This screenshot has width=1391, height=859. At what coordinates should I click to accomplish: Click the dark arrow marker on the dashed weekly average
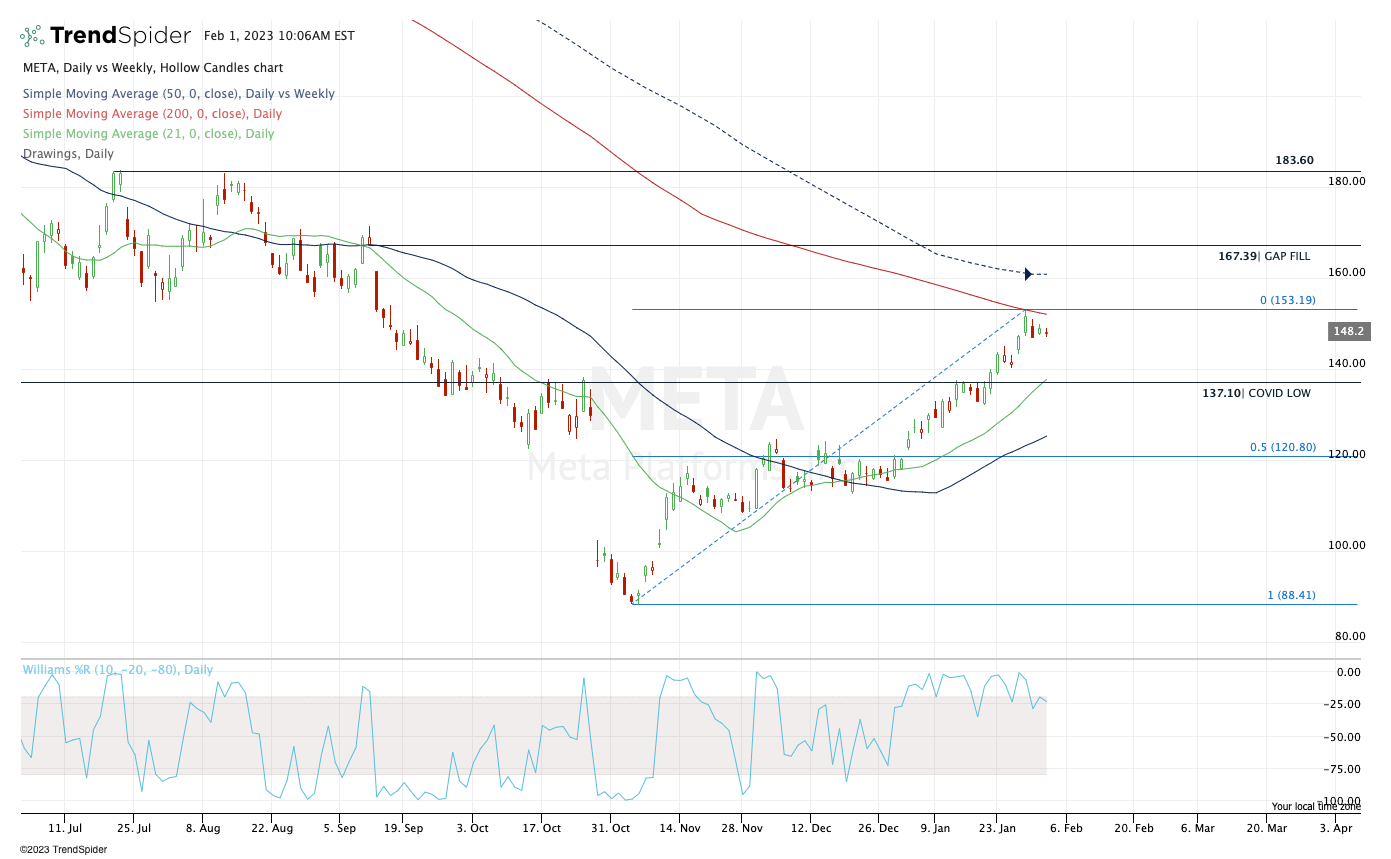pyautogui.click(x=1028, y=274)
